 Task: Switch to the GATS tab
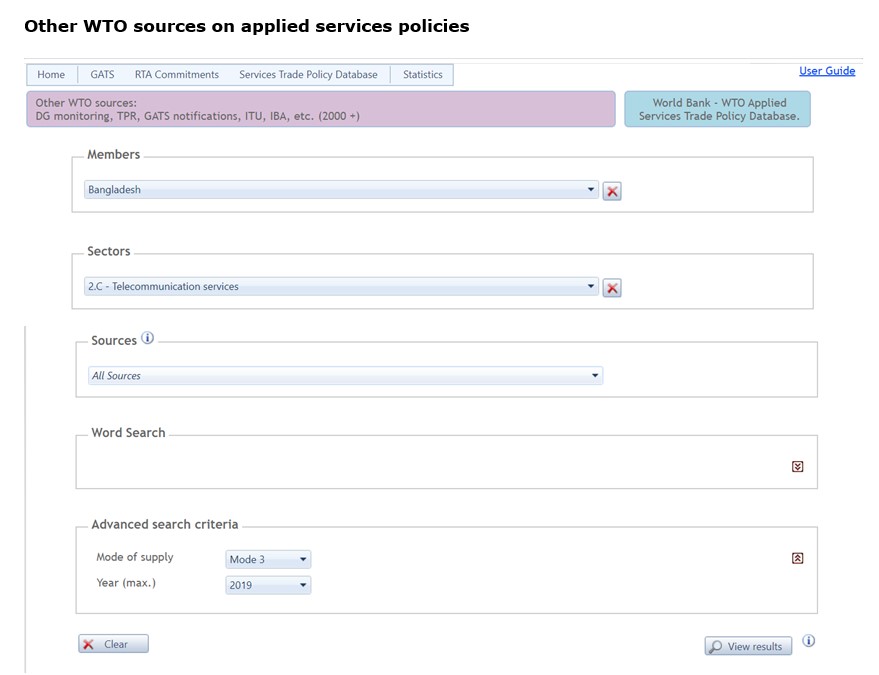point(102,75)
